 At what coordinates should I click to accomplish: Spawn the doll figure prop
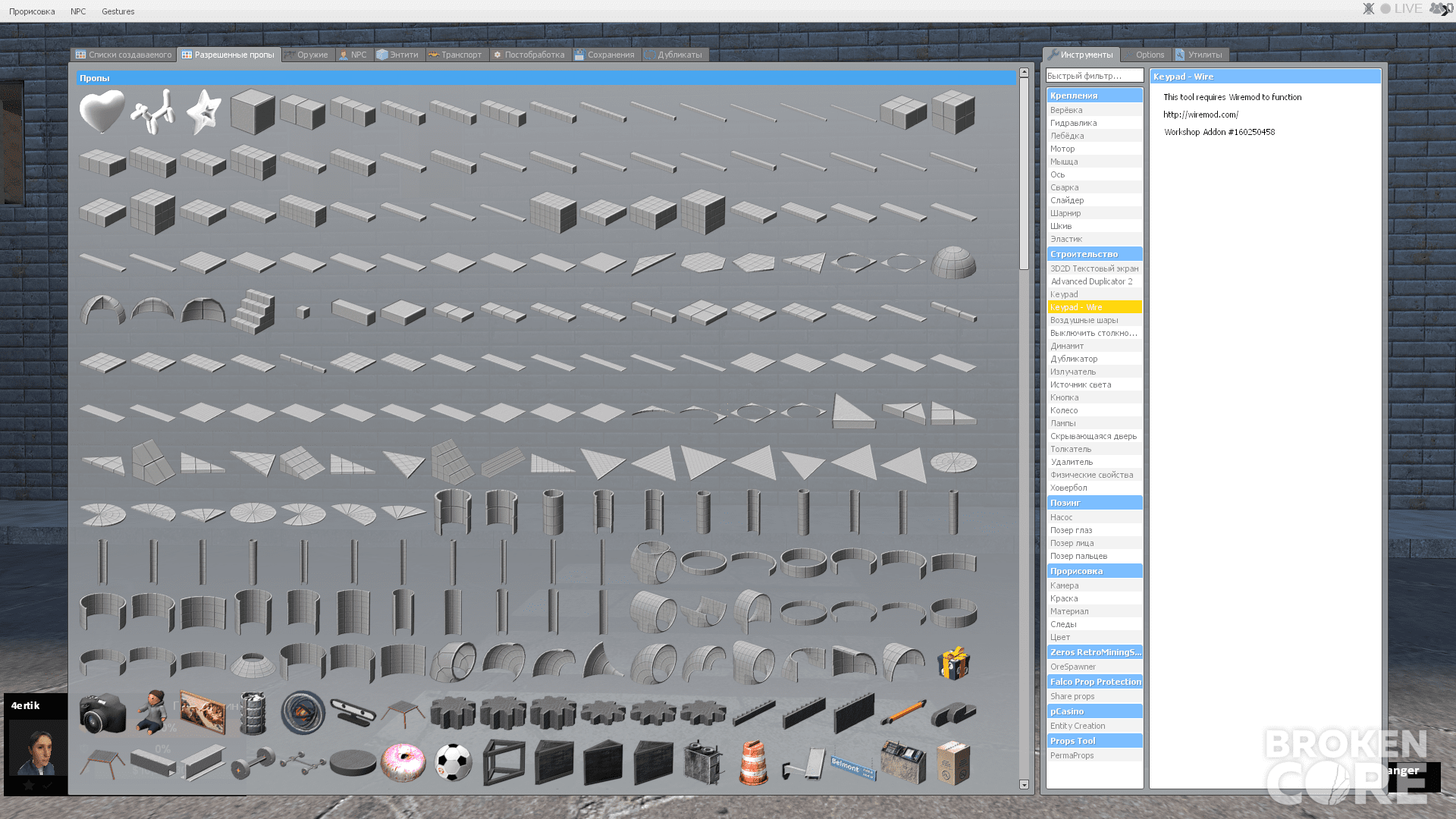[152, 713]
